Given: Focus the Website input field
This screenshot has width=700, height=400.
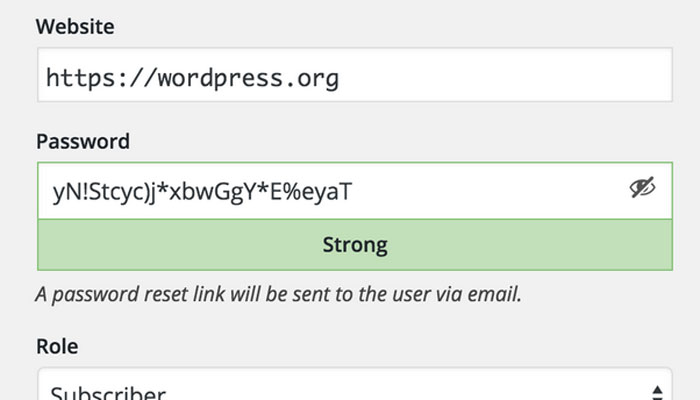Looking at the screenshot, I should (x=354, y=76).
